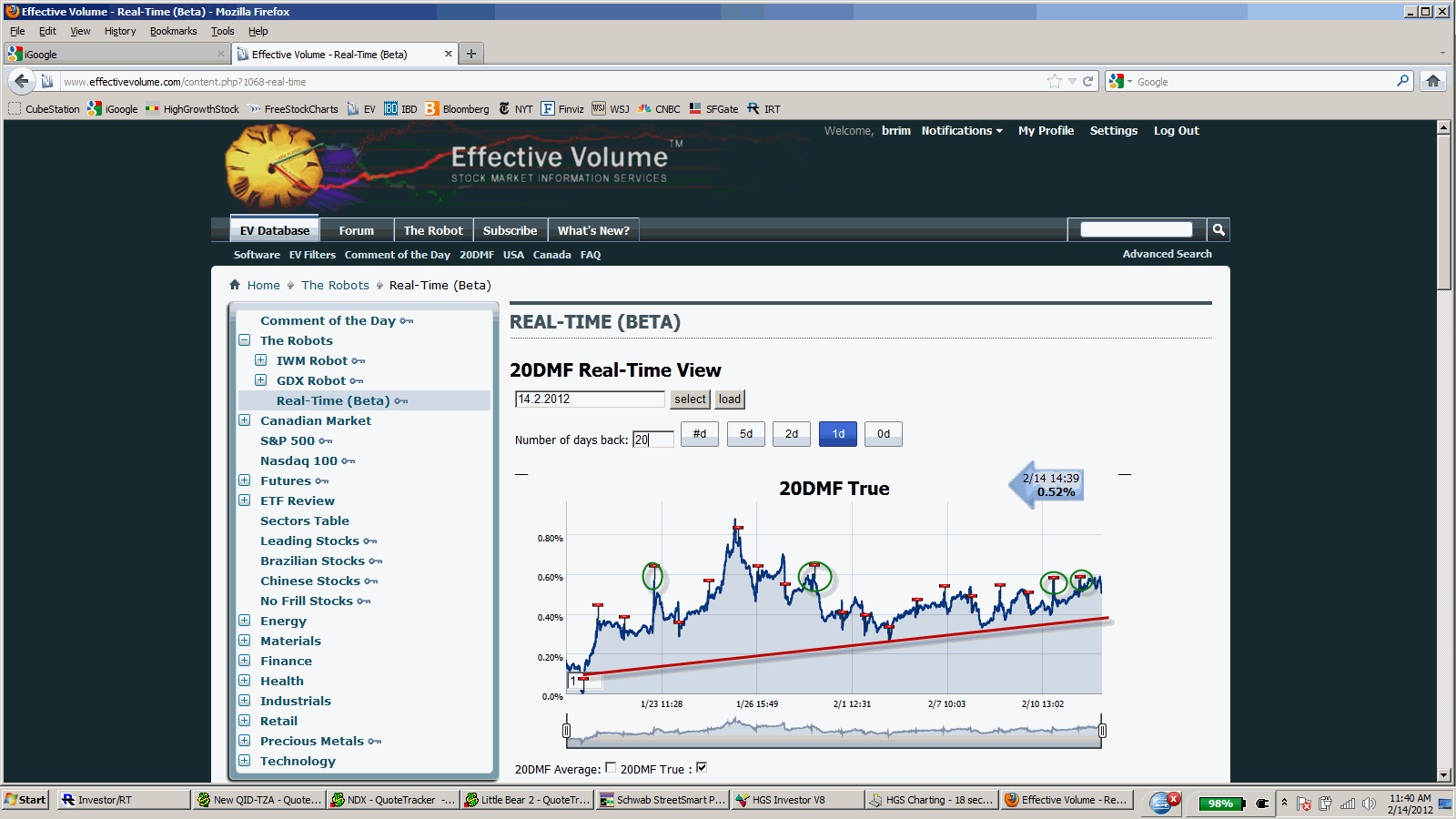The width and height of the screenshot is (1456, 819).
Task: Expand the Precious Metals node
Action: pos(244,741)
